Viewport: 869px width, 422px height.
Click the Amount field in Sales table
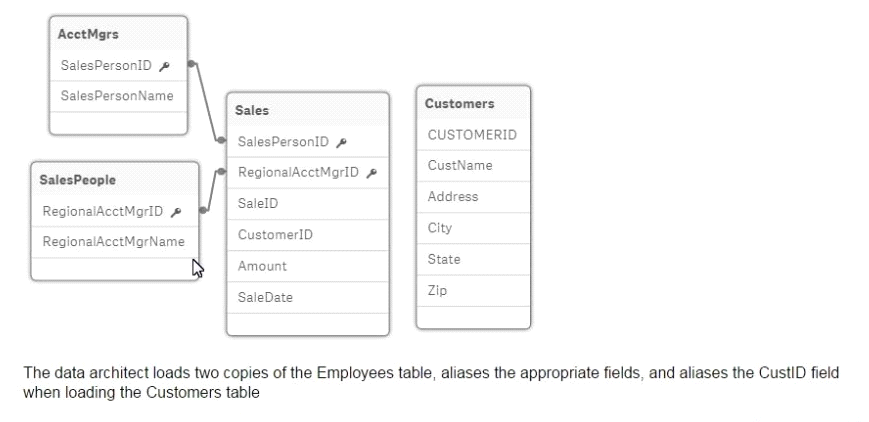[x=308, y=266]
